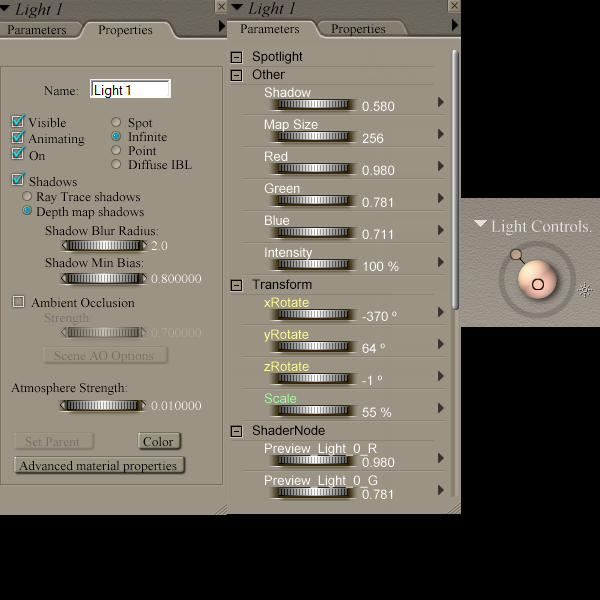Viewport: 600px width, 600px height.
Task: Click the Set Parent button
Action: (x=53, y=442)
